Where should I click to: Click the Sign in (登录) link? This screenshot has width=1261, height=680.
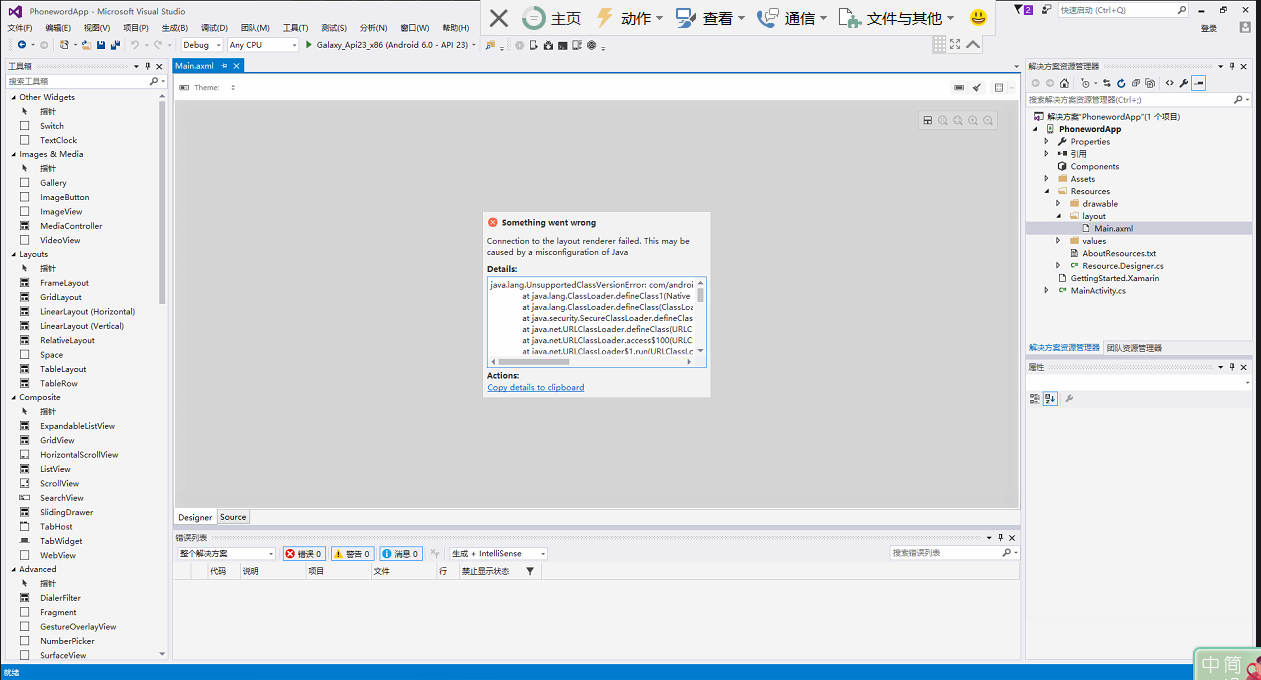1209,28
